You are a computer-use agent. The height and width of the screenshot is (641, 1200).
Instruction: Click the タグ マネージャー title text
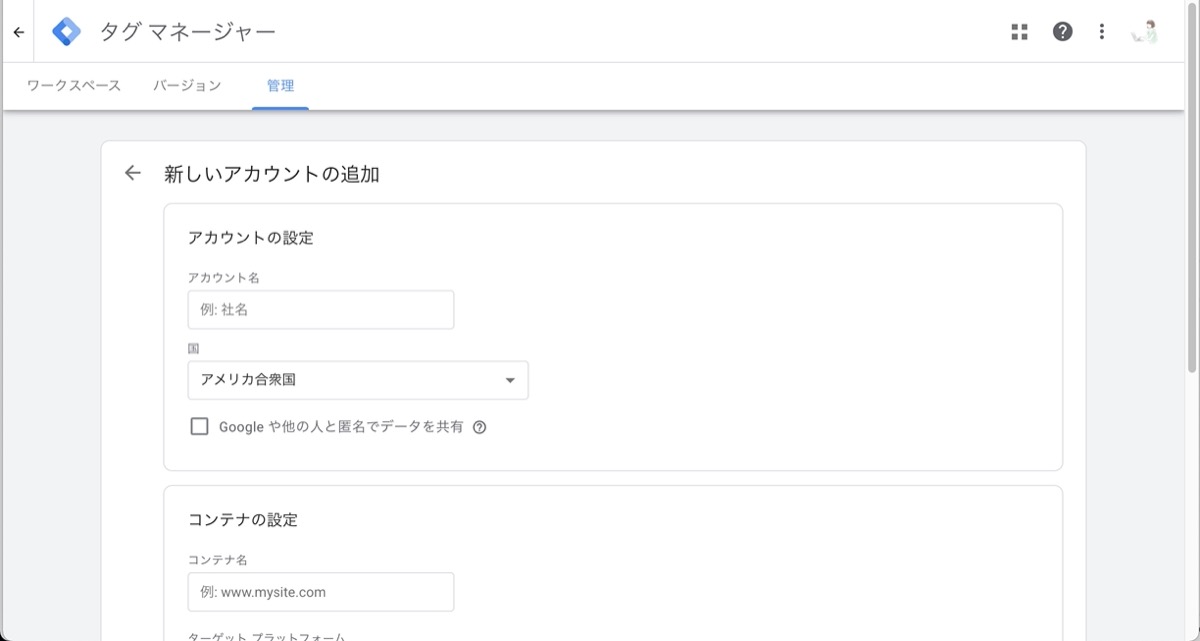click(x=187, y=32)
